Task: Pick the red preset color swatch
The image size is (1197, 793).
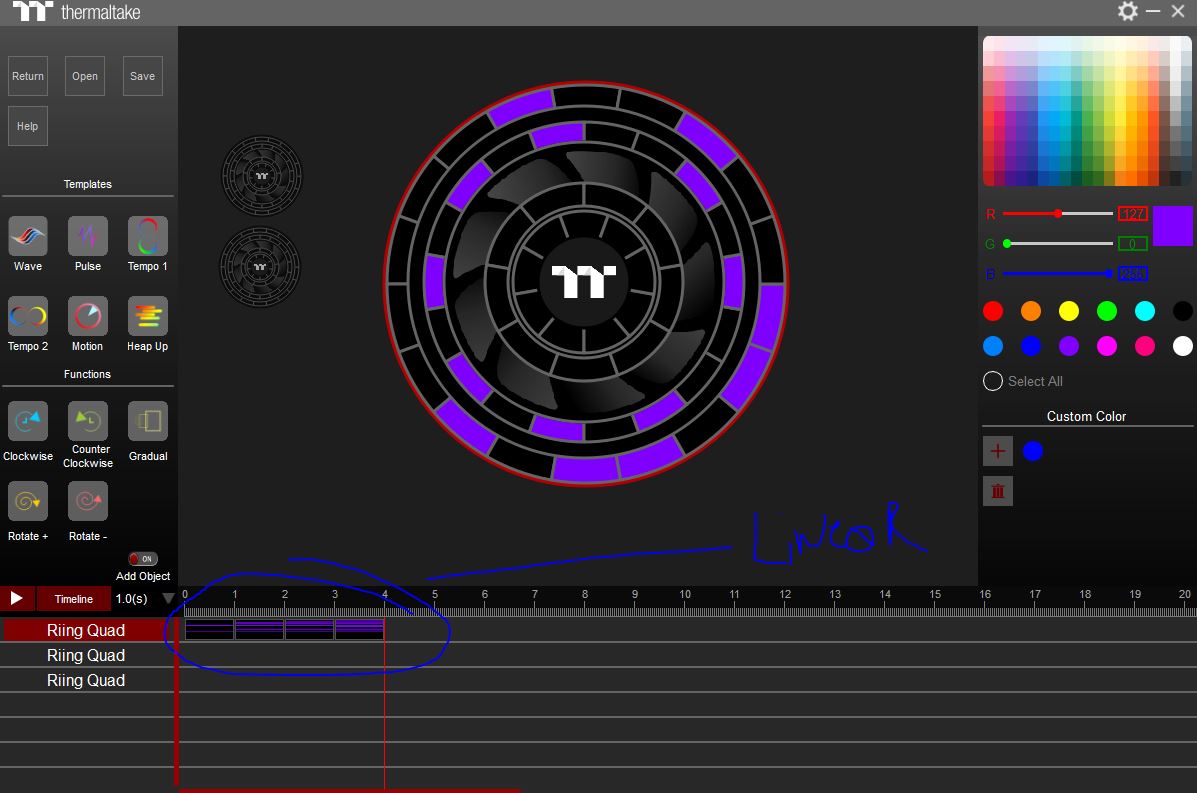Action: click(993, 311)
